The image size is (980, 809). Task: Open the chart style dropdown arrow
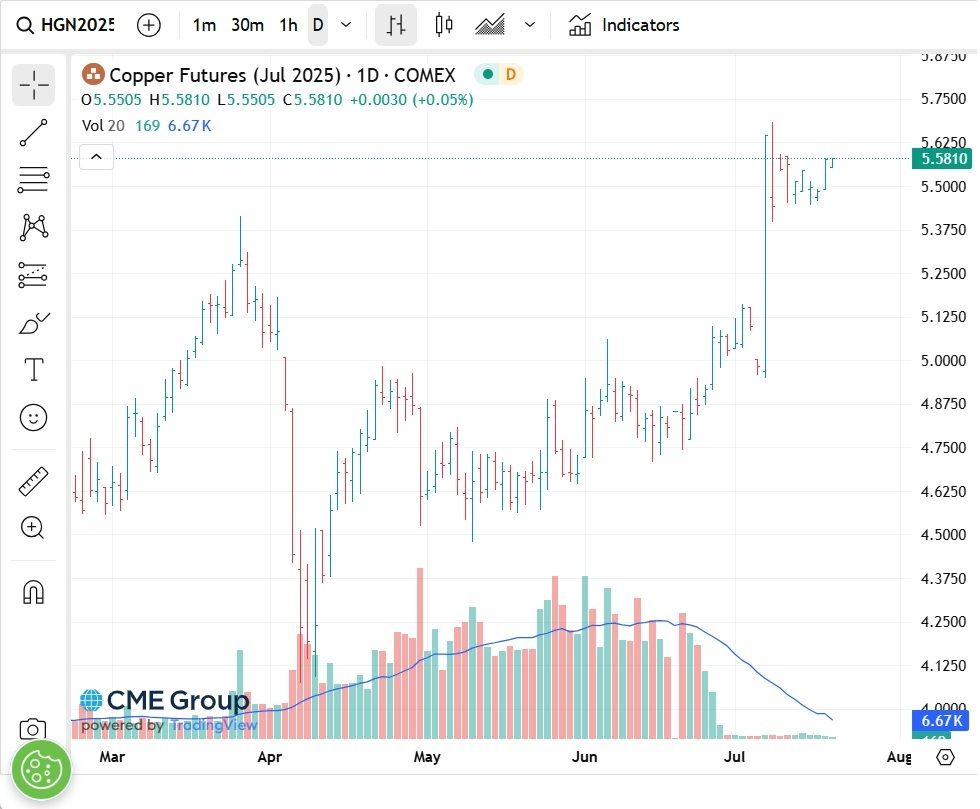point(530,25)
